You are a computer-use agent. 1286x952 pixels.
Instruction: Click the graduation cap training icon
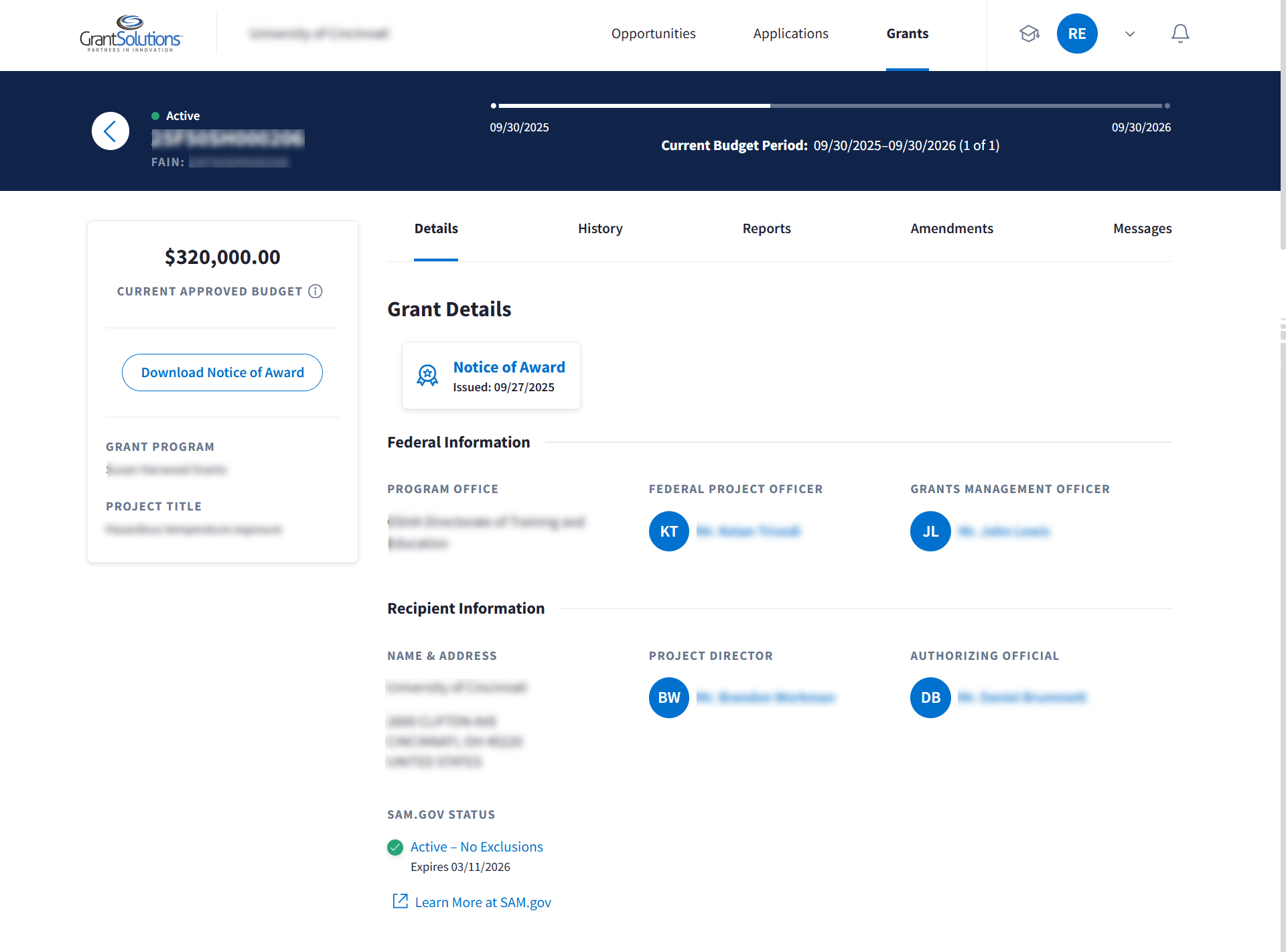click(1029, 33)
